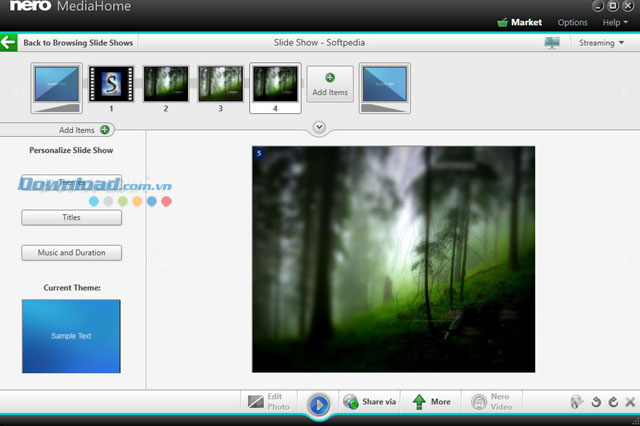Select slide thumbnail number 2
The image size is (640, 426).
point(166,86)
